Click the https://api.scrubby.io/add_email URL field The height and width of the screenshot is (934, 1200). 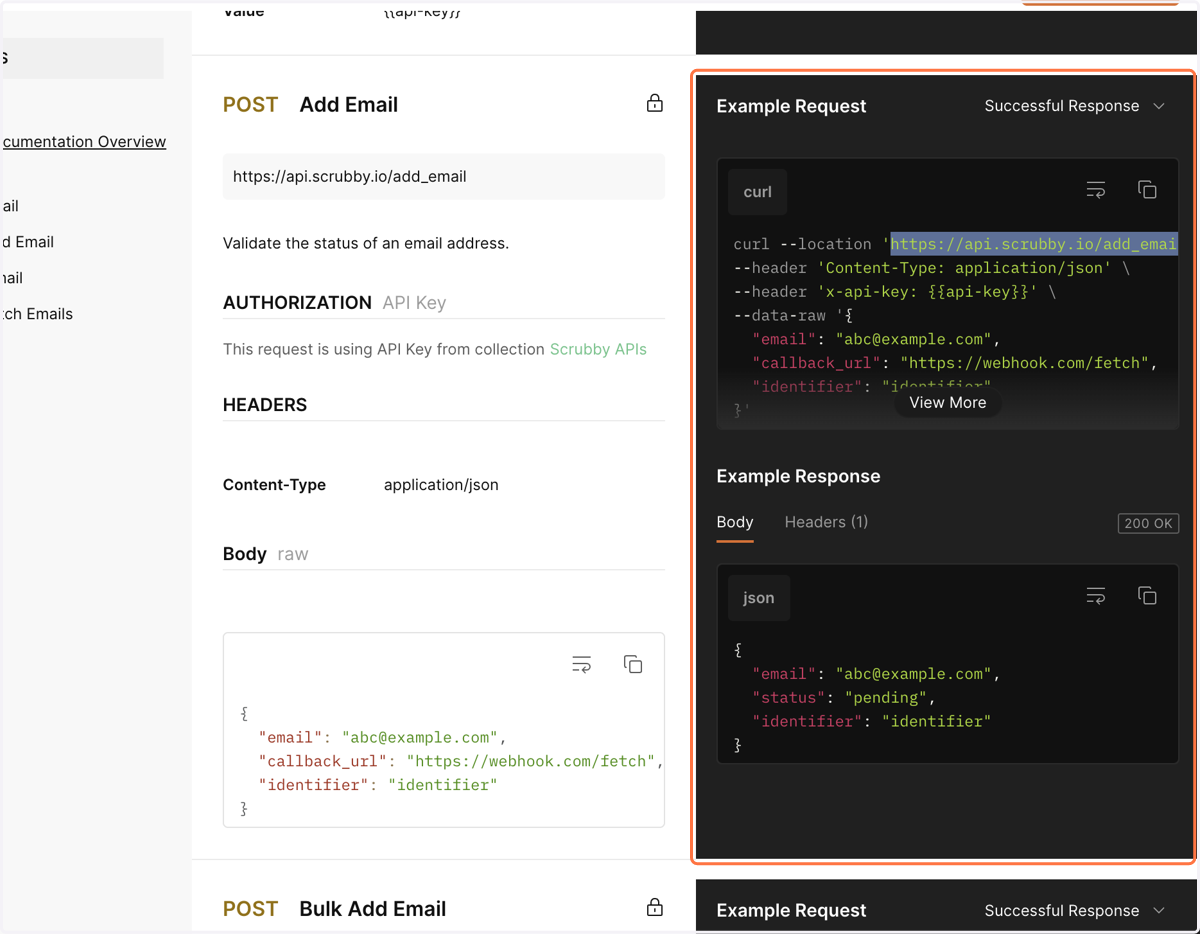click(x=444, y=177)
